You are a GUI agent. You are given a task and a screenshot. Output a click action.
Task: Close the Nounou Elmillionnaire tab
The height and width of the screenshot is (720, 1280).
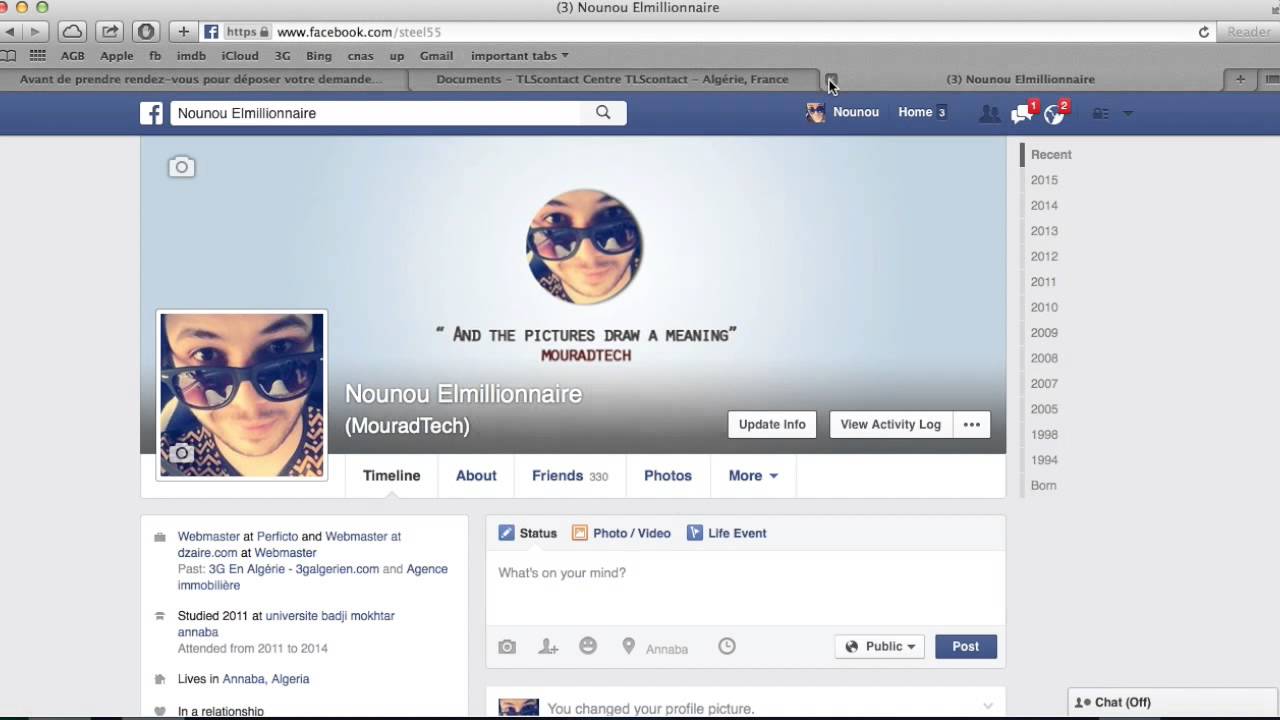[831, 79]
